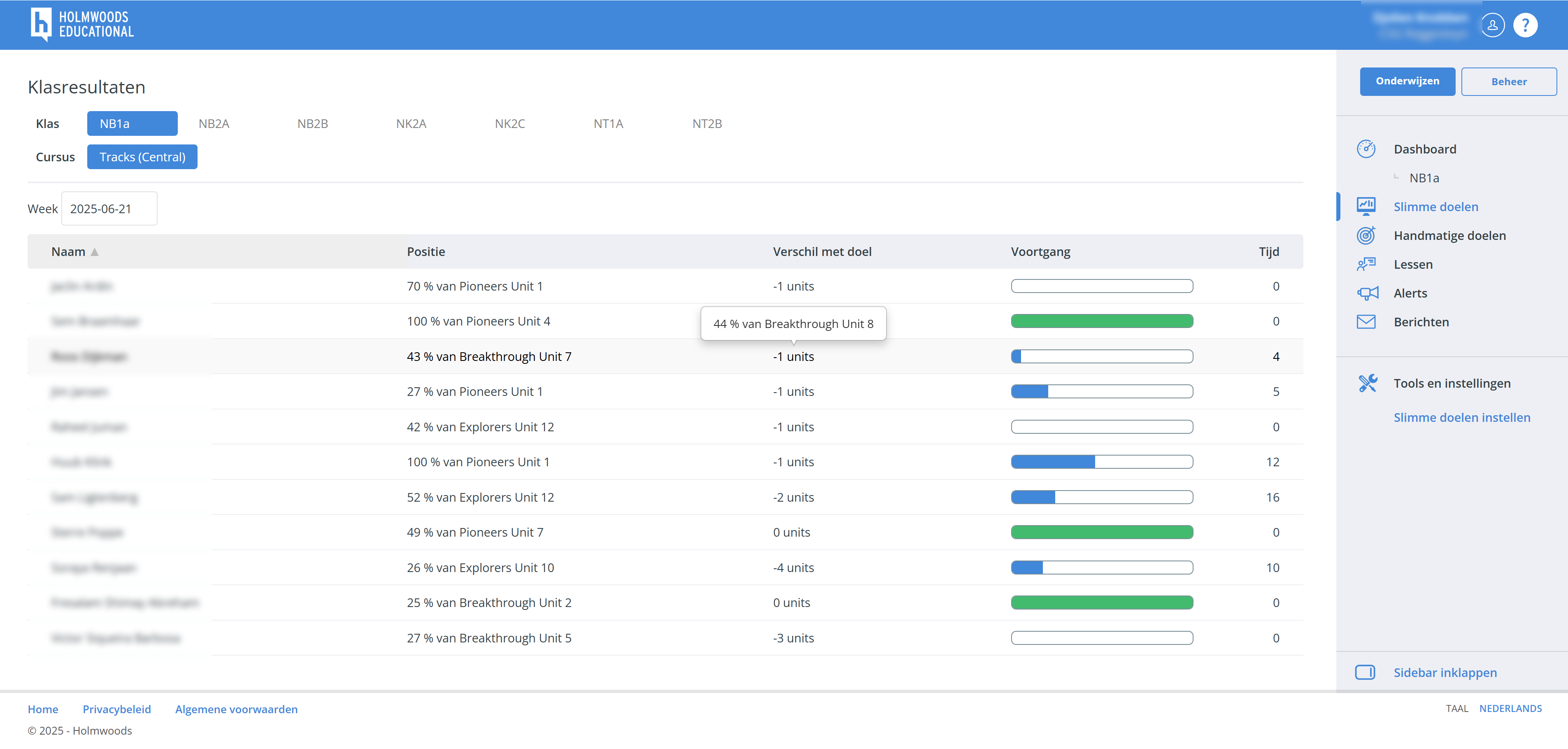The height and width of the screenshot is (749, 1568).
Task: Click '-4 units' difference value
Action: click(793, 568)
